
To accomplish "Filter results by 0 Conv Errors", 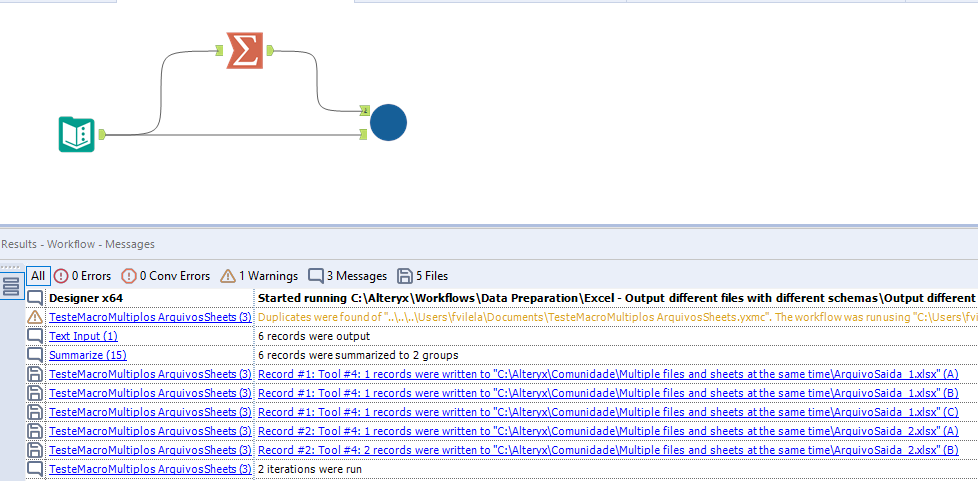I will (165, 276).
